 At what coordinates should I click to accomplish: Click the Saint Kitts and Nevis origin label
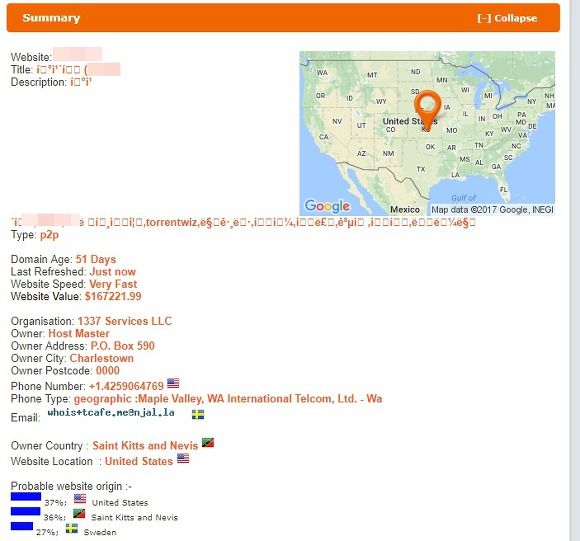point(134,517)
